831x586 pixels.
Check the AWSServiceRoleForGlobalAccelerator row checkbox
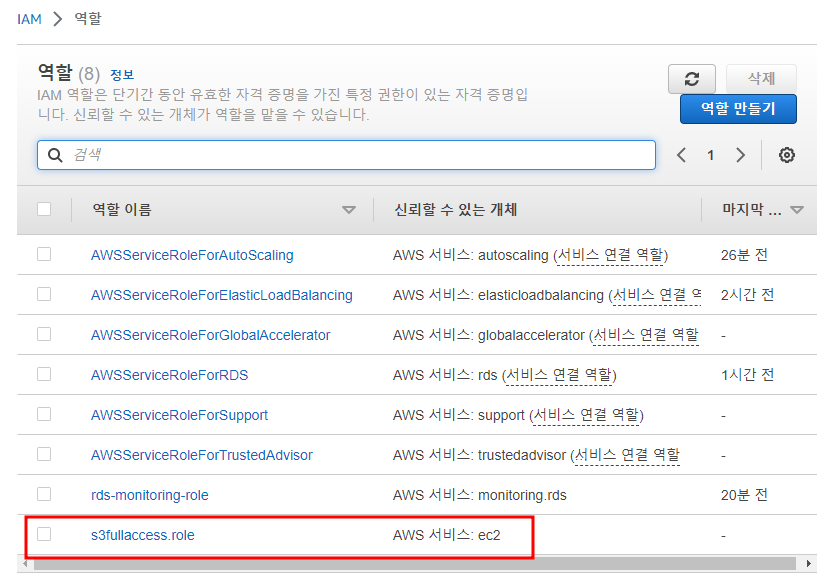(44, 334)
